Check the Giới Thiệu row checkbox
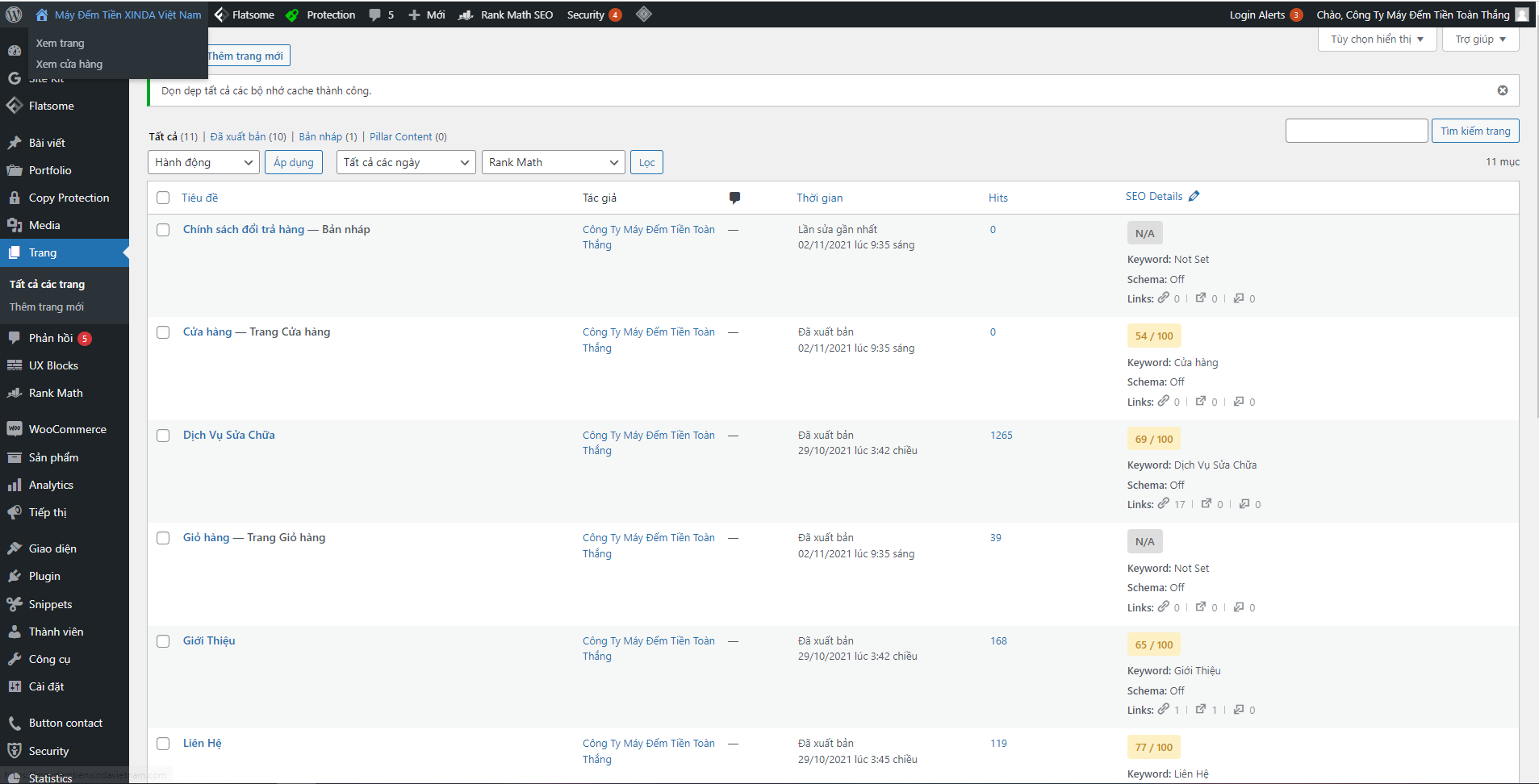This screenshot has height=784, width=1539. pyautogui.click(x=163, y=641)
